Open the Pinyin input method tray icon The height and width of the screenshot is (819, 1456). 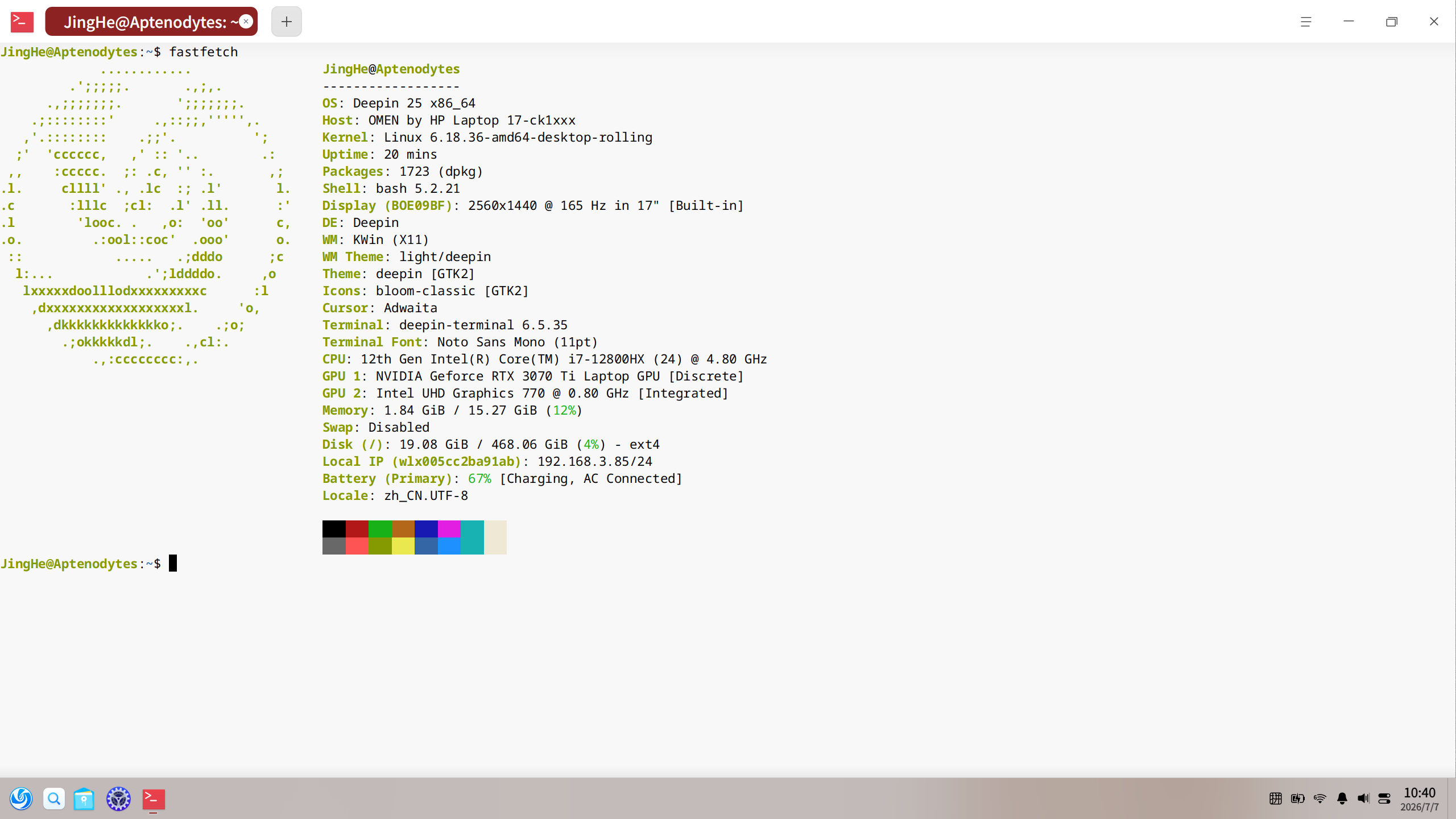point(1276,799)
